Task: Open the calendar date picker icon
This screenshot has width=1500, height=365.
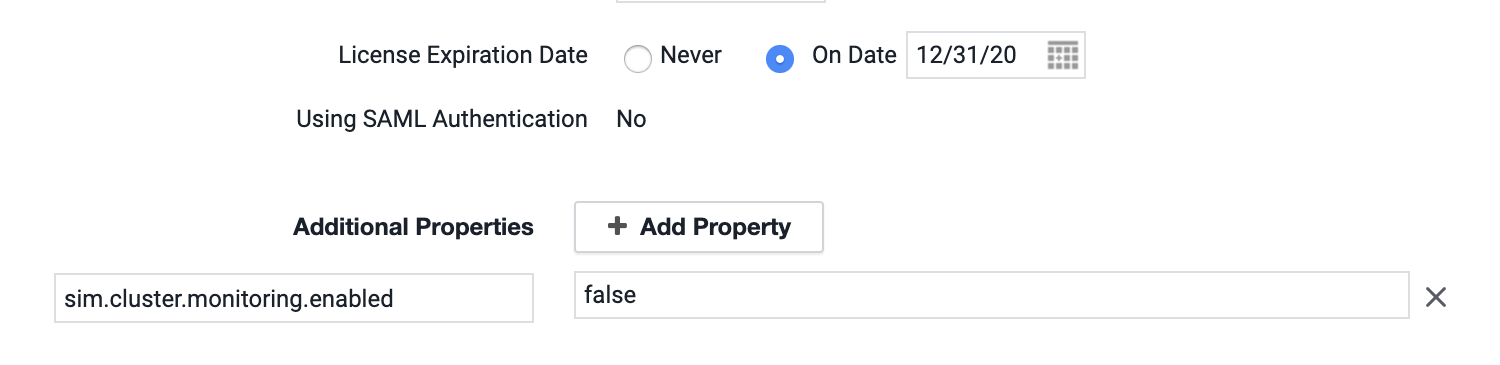Action: 1062,56
